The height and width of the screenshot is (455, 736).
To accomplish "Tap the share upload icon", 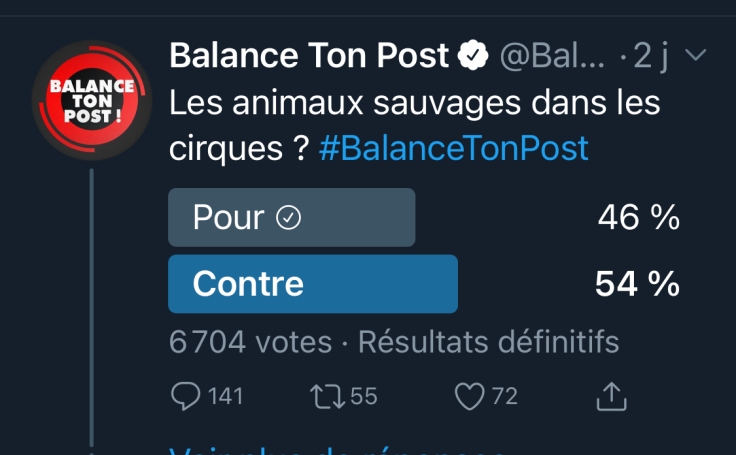I will pos(611,396).
